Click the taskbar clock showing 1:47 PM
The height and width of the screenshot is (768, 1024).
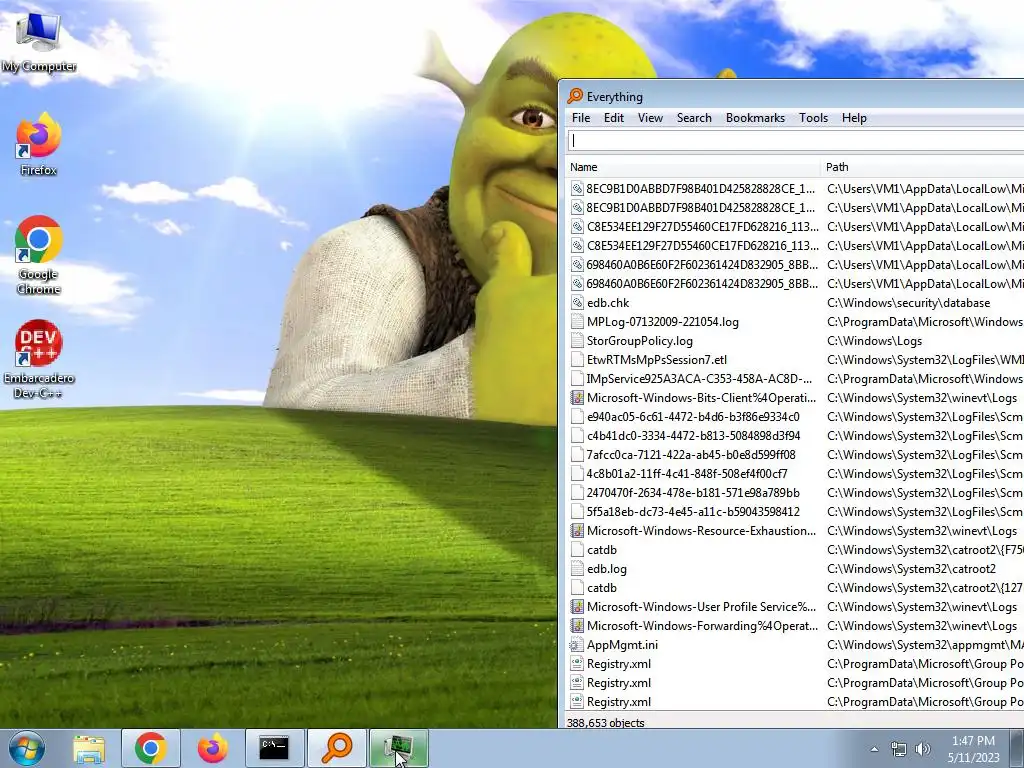coord(973,749)
